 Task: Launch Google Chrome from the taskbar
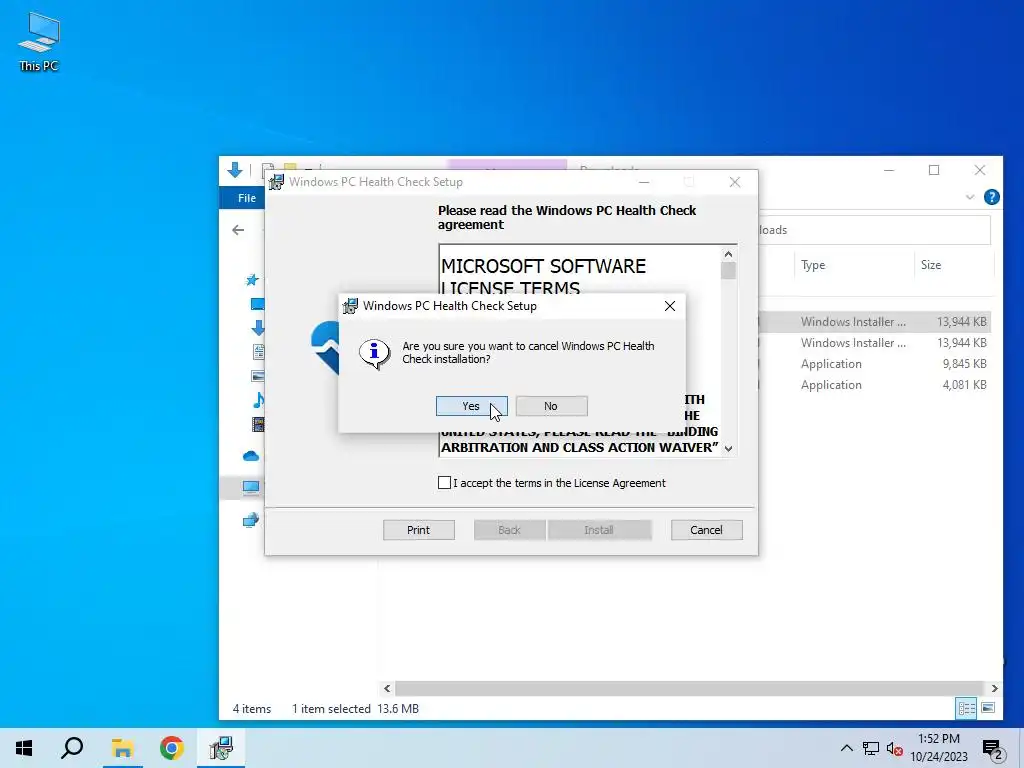[x=172, y=748]
